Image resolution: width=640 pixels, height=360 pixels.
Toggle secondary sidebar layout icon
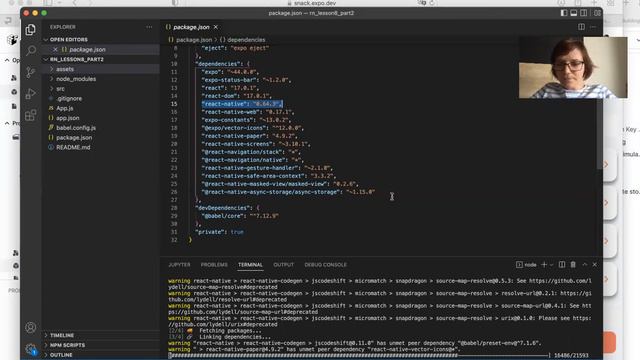584,13
